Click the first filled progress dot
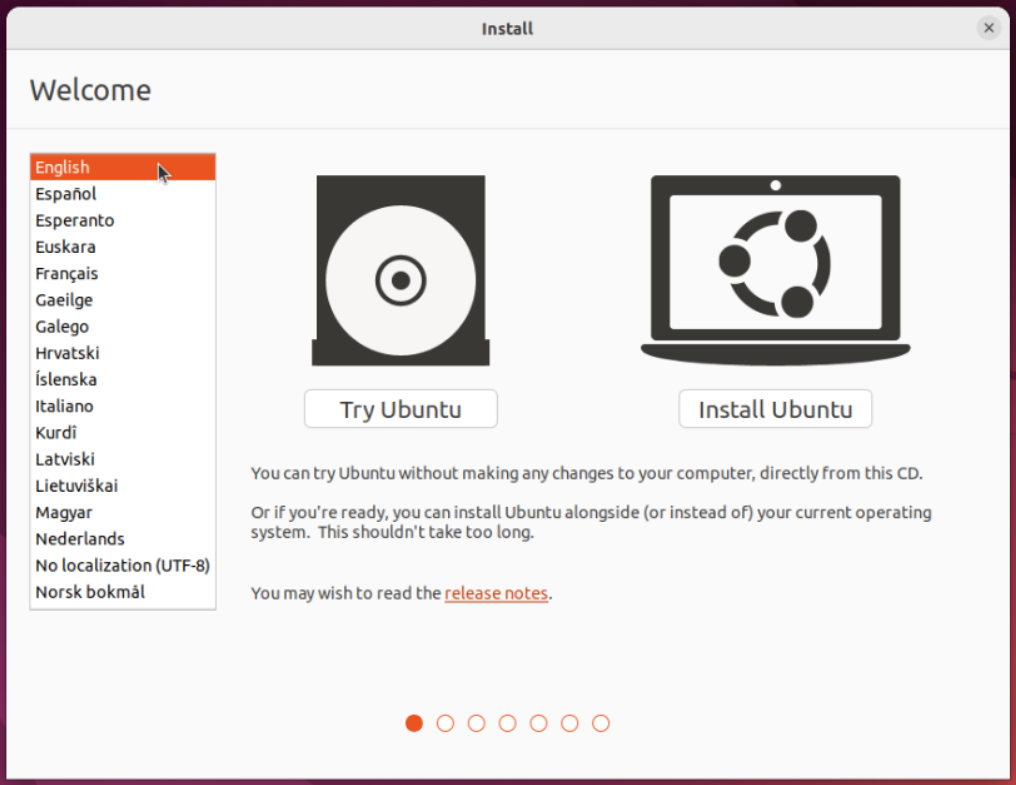 (x=414, y=723)
